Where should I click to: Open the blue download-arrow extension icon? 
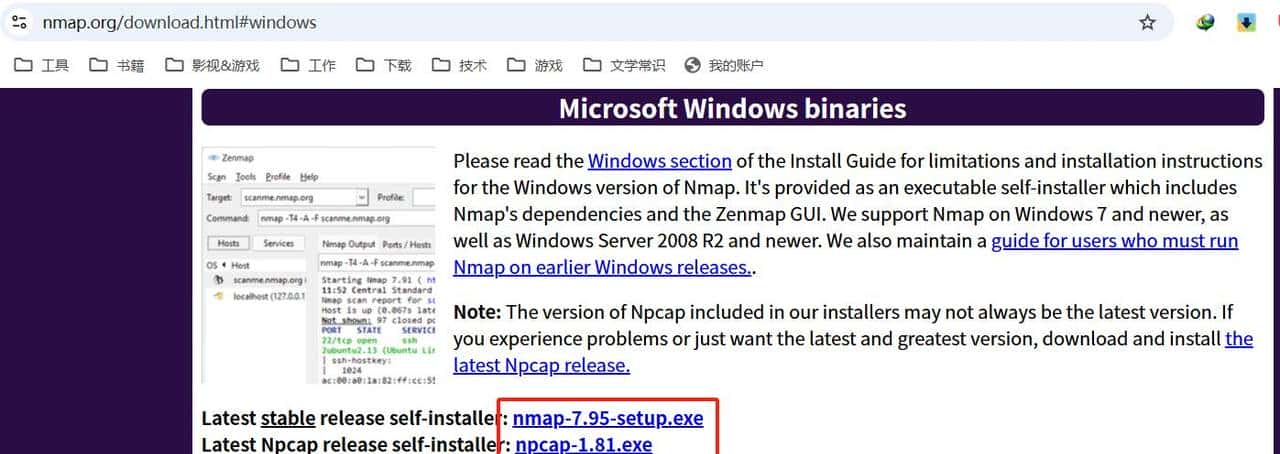click(1246, 22)
